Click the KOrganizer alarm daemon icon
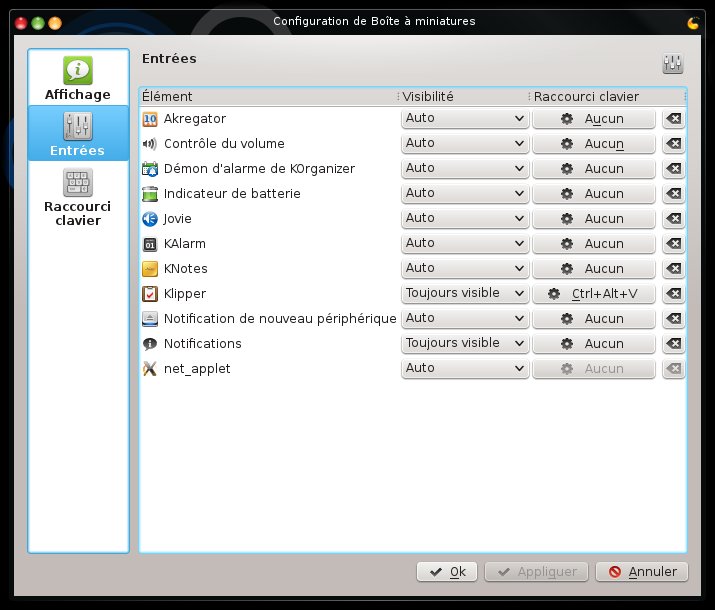Image resolution: width=715 pixels, height=610 pixels. [150, 169]
